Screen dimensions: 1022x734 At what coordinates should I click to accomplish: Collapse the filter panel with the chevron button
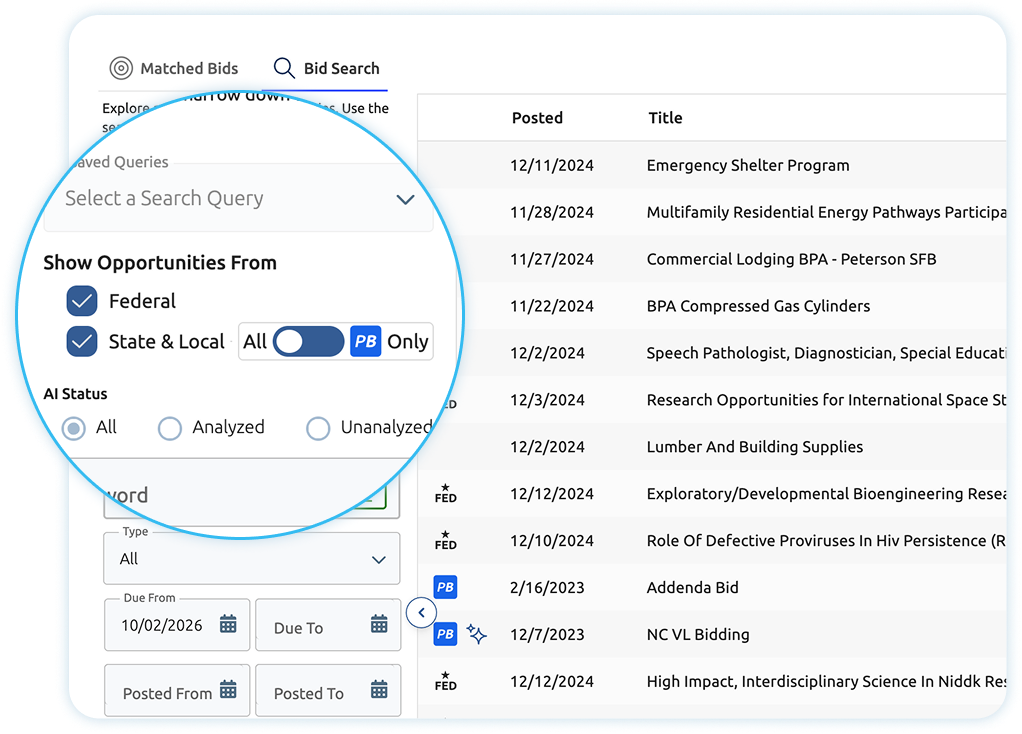(x=422, y=613)
